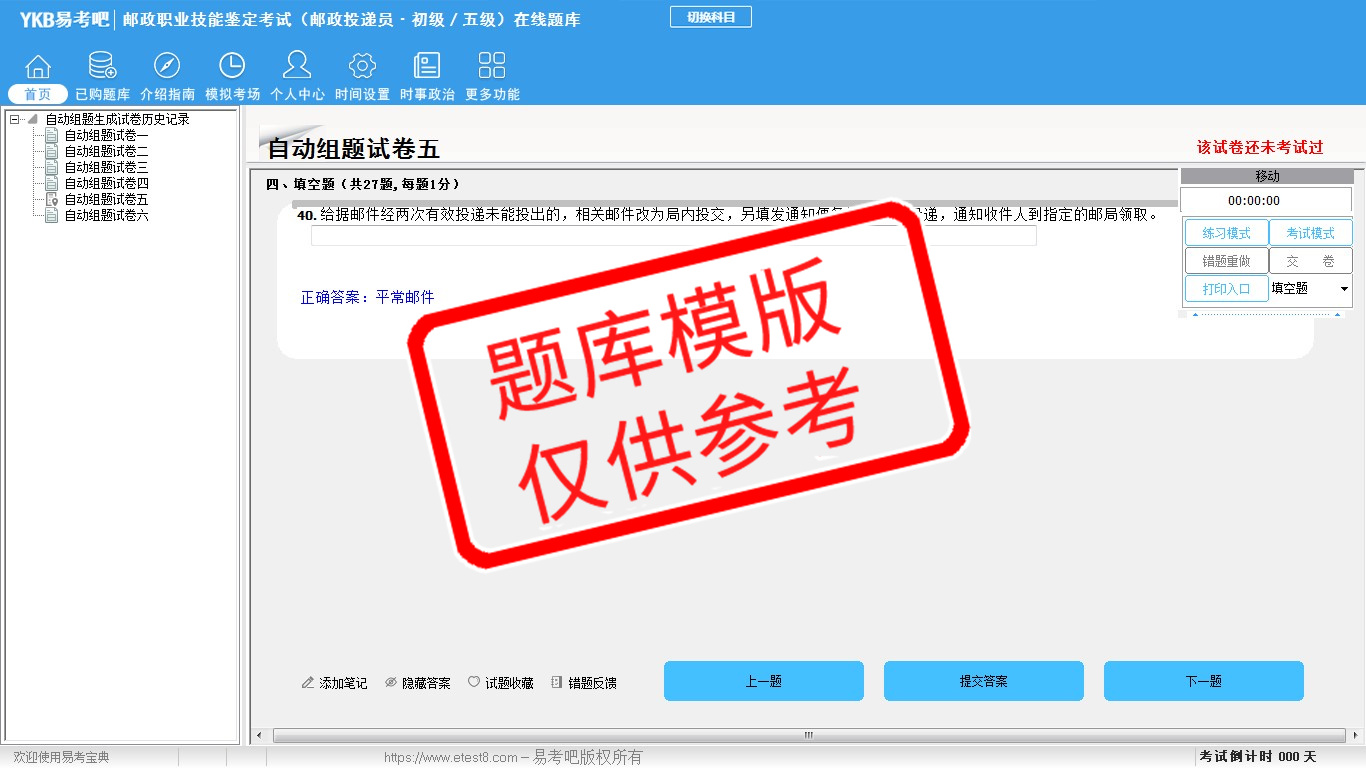This screenshot has width=1366, height=768.
Task: Toggle 试题收藏 favorite for this question
Action: 501,683
